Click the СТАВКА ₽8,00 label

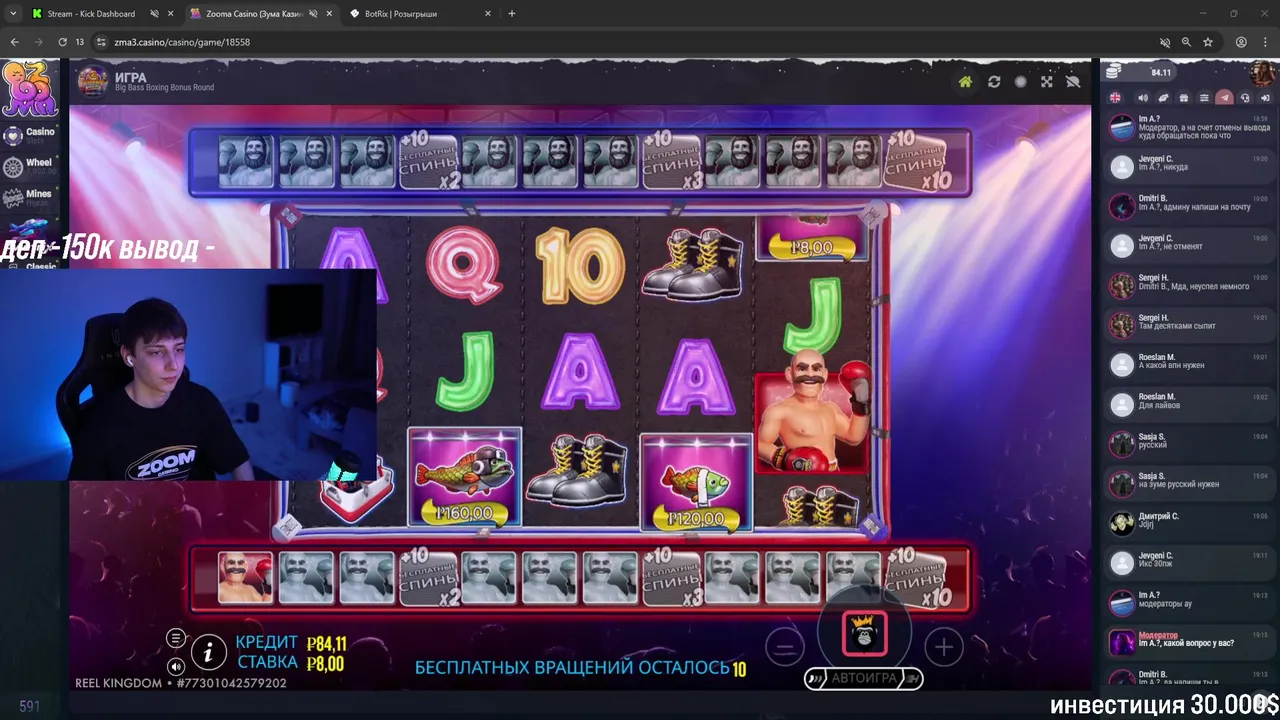(291, 662)
